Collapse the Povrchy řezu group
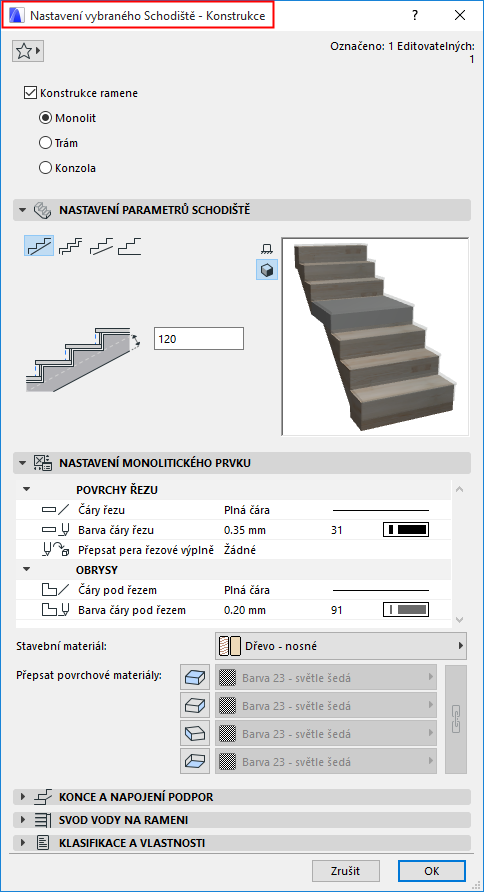 pos(27,490)
